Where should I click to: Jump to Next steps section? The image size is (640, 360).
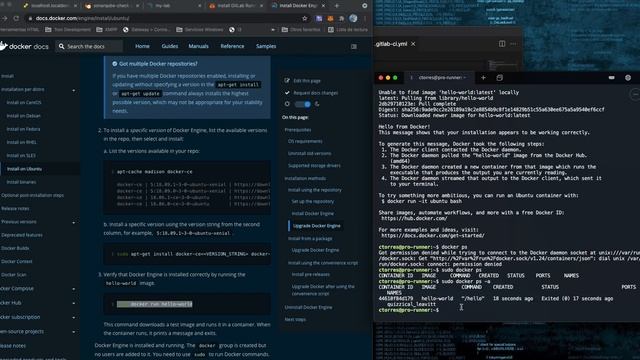coord(296,320)
